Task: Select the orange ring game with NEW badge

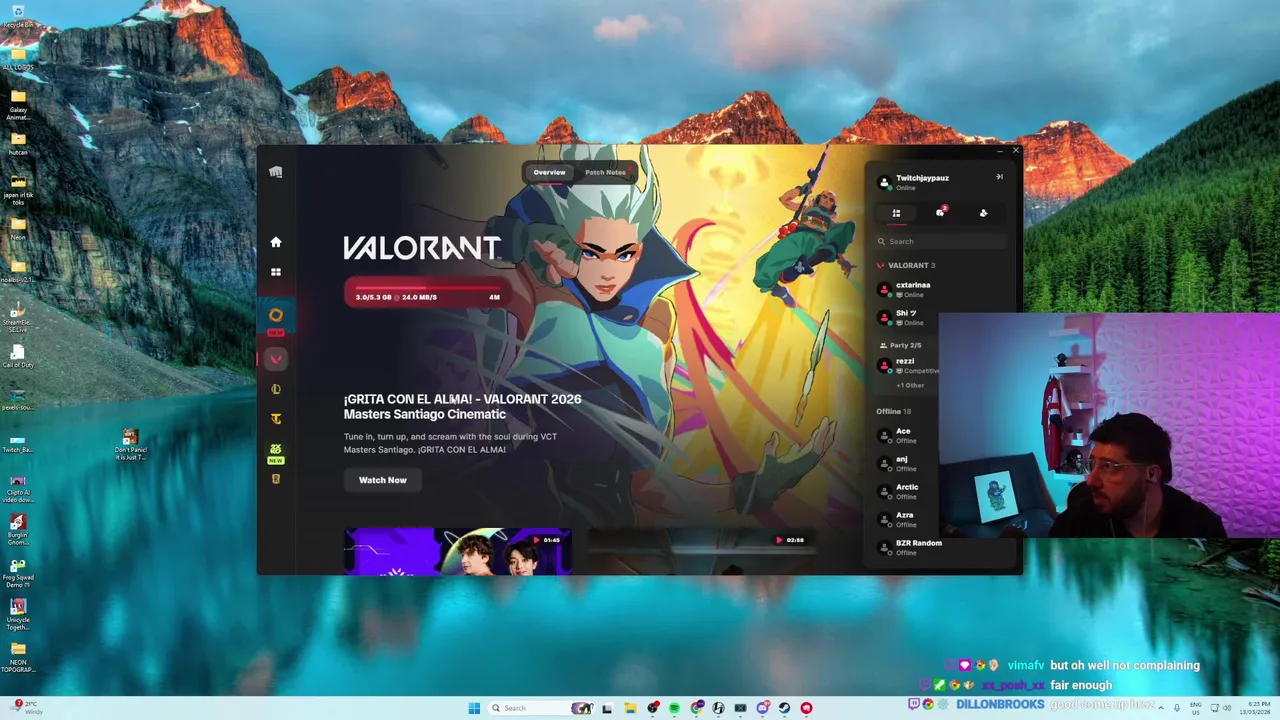Action: tap(276, 315)
